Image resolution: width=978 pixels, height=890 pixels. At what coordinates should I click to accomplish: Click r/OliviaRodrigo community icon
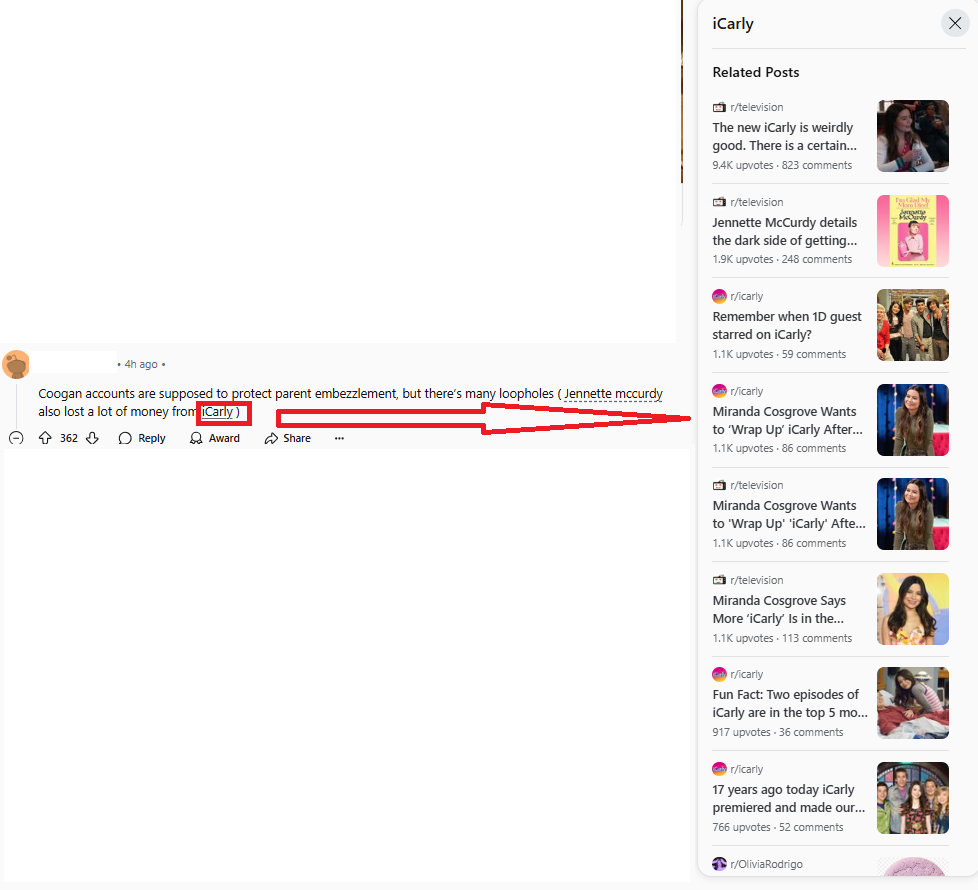[719, 864]
